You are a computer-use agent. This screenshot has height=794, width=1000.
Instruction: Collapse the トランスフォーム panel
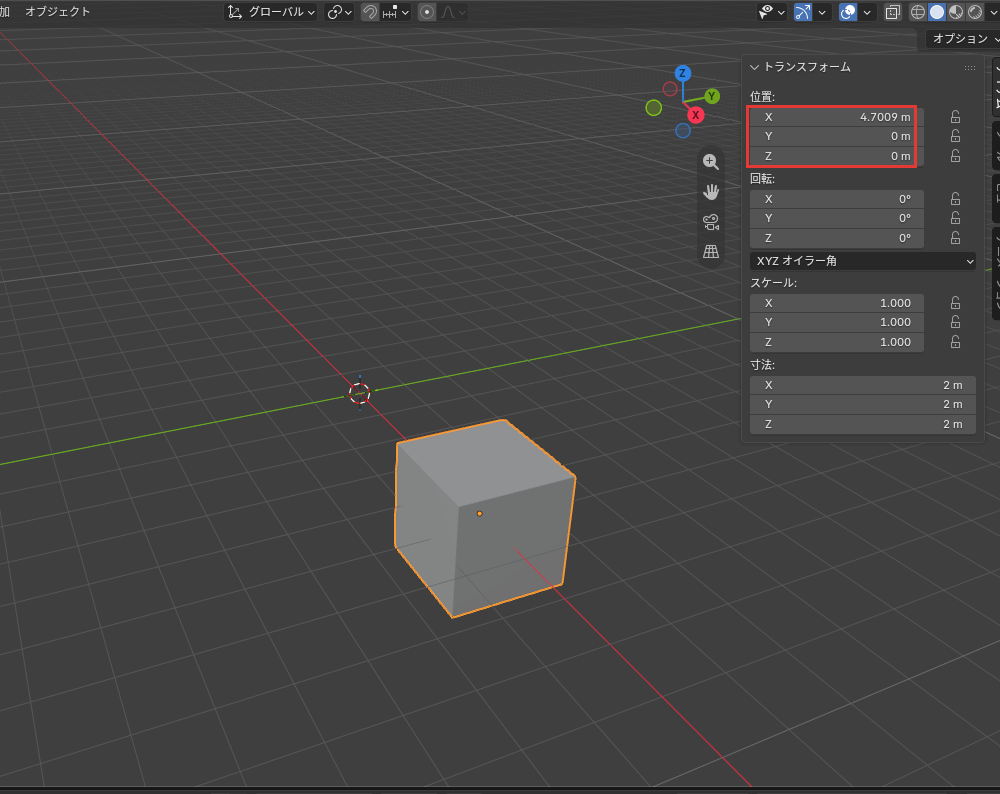click(754, 67)
